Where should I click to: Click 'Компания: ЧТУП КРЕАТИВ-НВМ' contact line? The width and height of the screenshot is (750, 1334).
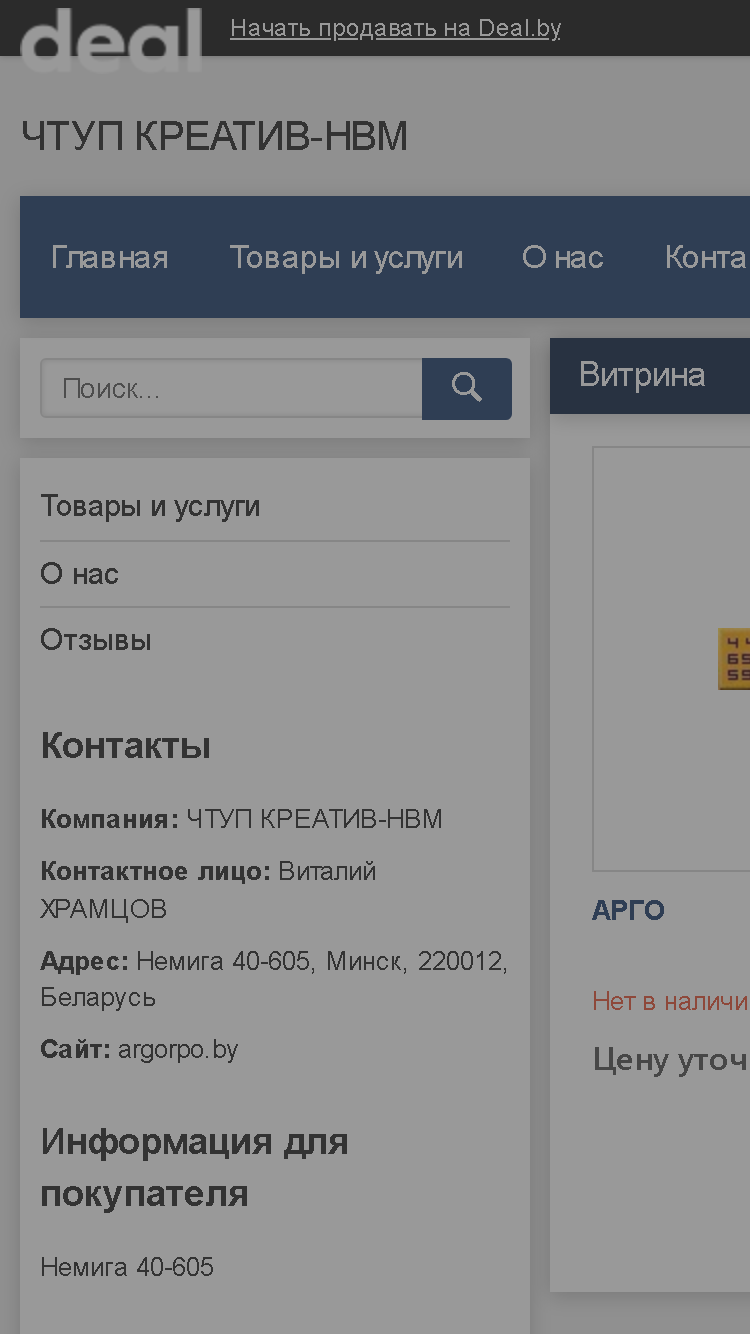click(241, 819)
